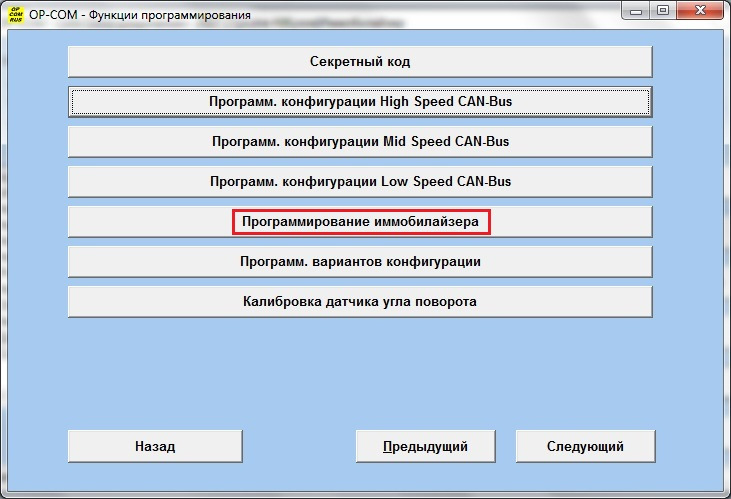This screenshot has height=499, width=731.
Task: Choose Программ. конфигурации Low Speed CAN-Bus
Action: pyautogui.click(x=360, y=181)
